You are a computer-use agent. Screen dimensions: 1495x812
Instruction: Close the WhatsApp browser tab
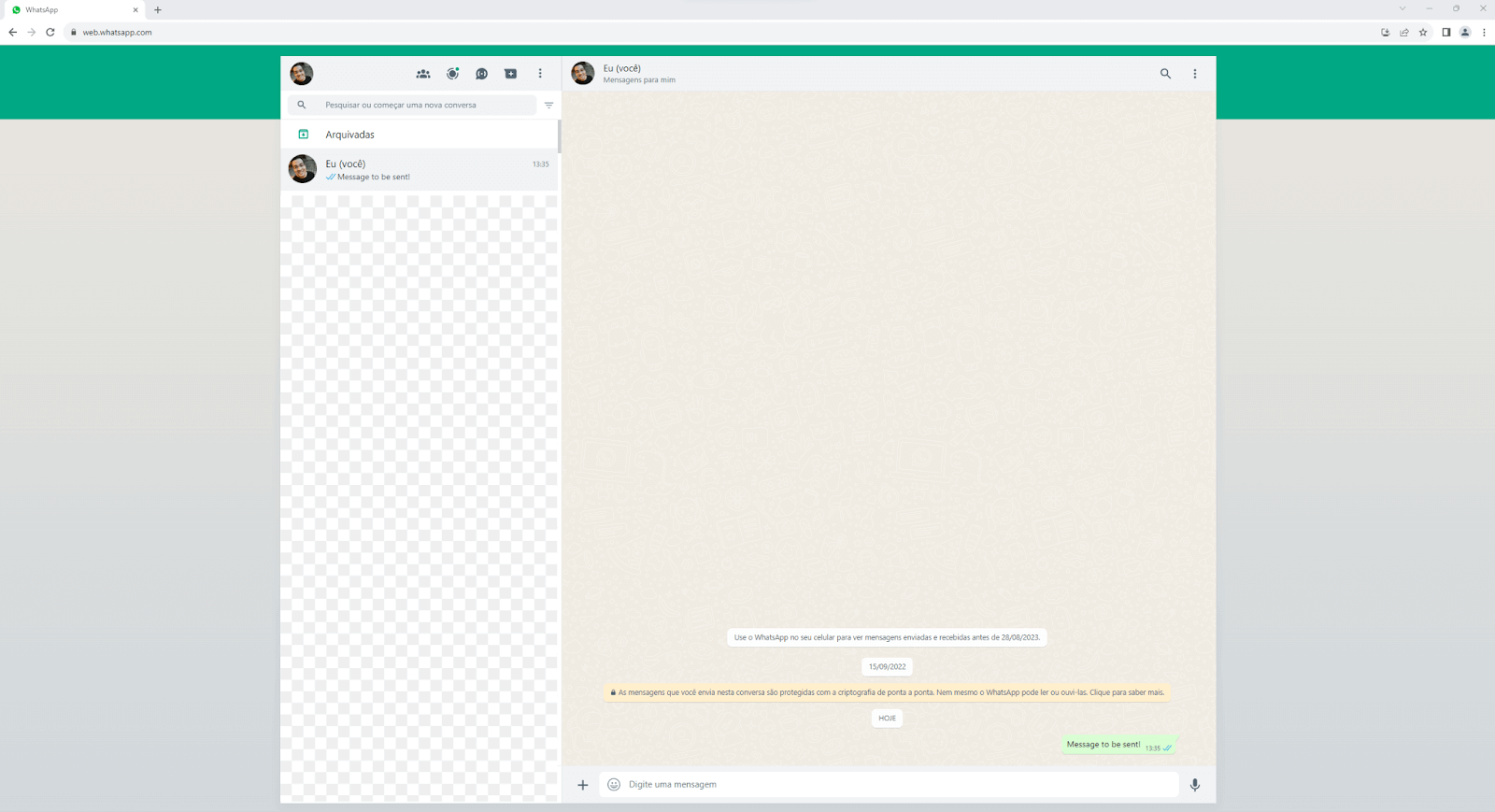tap(135, 10)
